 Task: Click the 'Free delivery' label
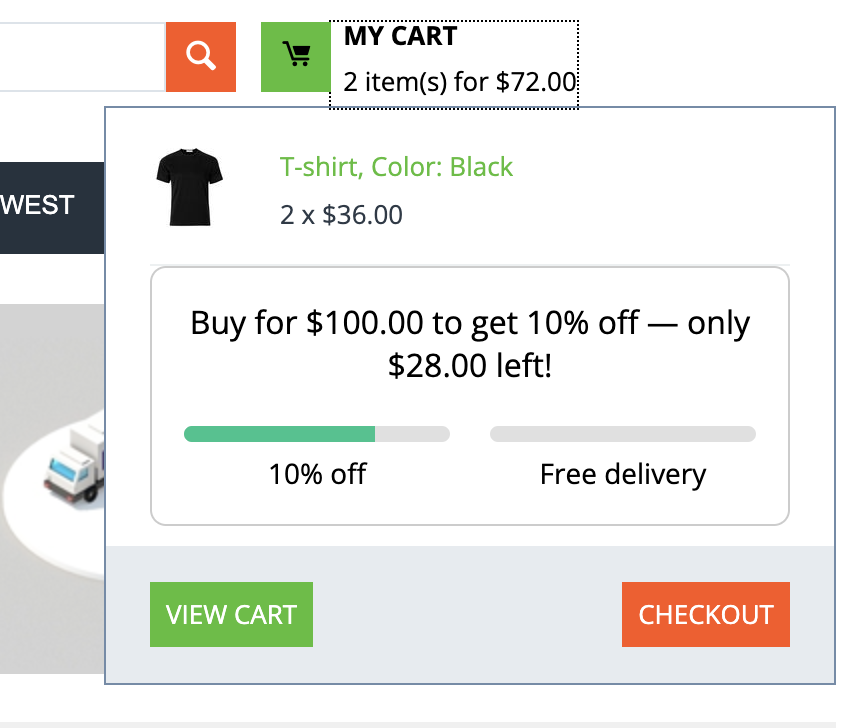(622, 473)
